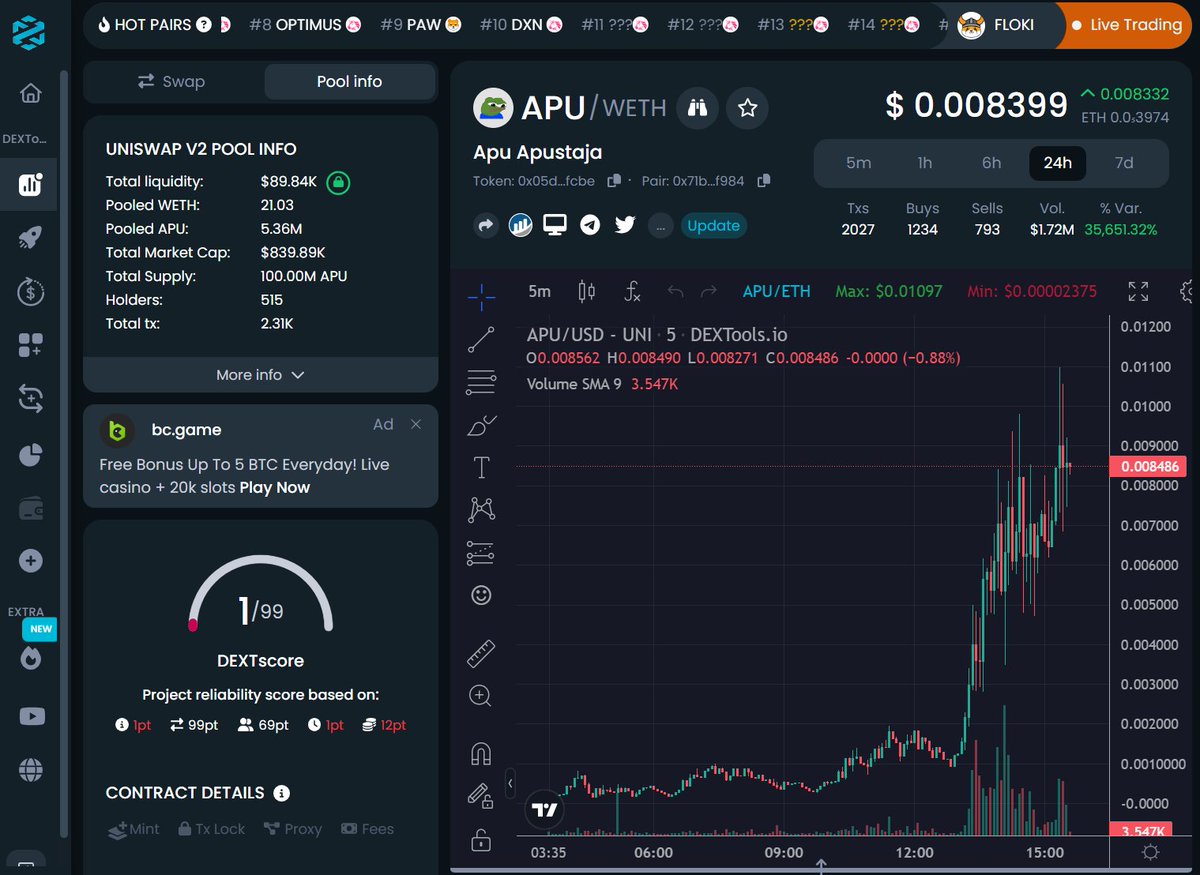Select the 24h stats timeframe

coord(1058,163)
